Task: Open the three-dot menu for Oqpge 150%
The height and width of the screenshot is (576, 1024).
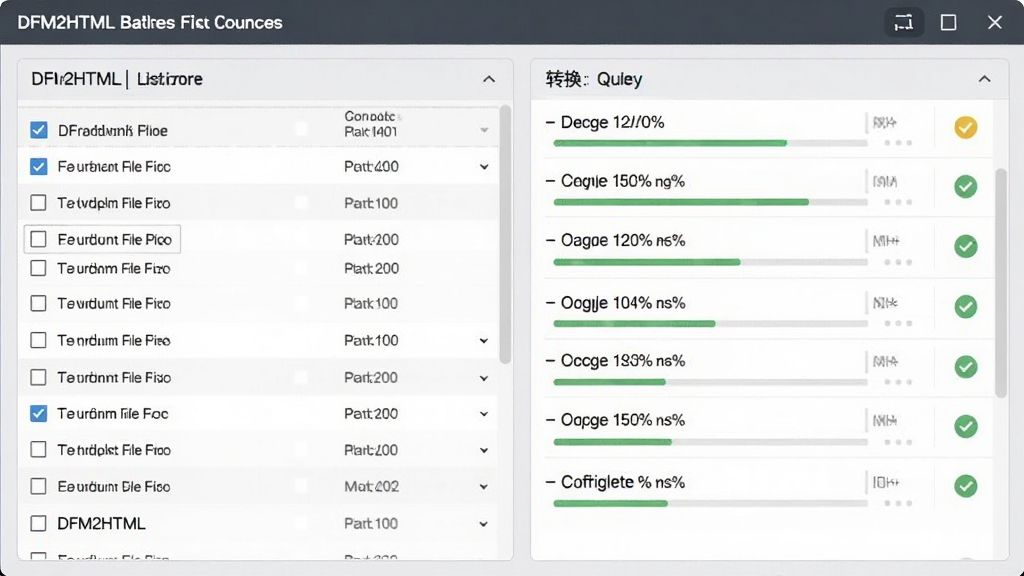Action: point(898,442)
